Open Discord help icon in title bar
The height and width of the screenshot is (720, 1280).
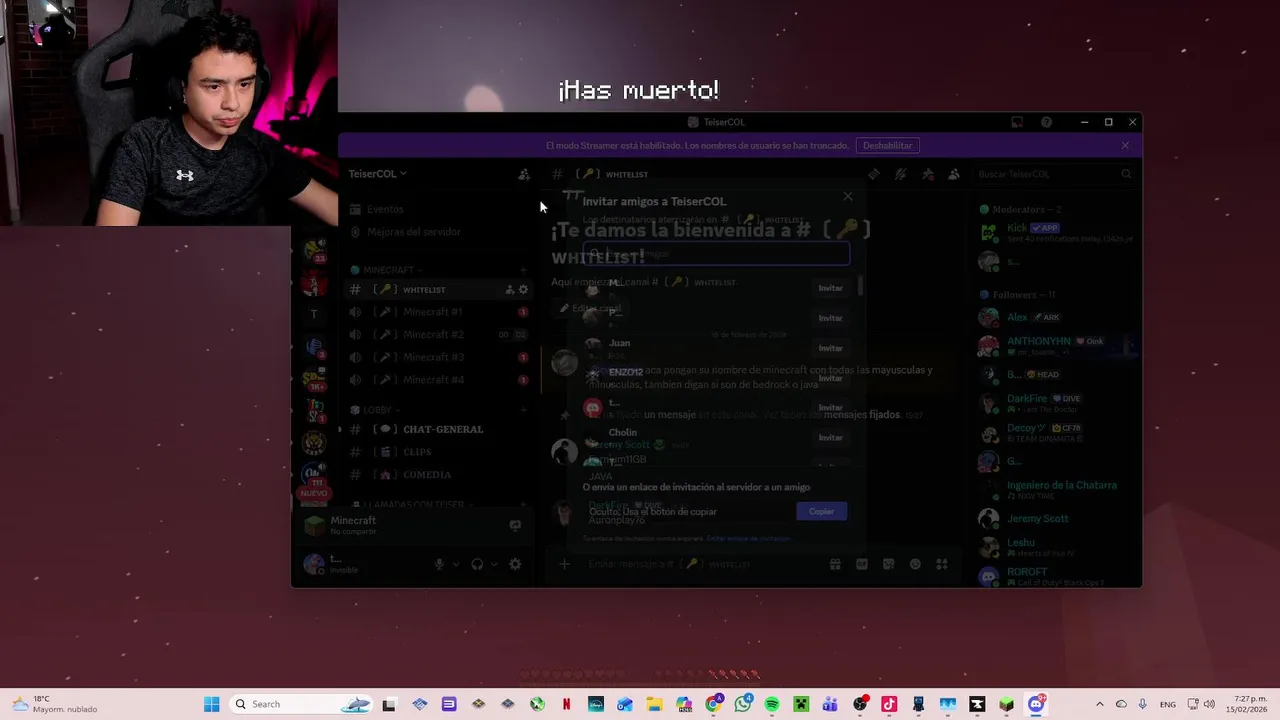tap(1046, 122)
